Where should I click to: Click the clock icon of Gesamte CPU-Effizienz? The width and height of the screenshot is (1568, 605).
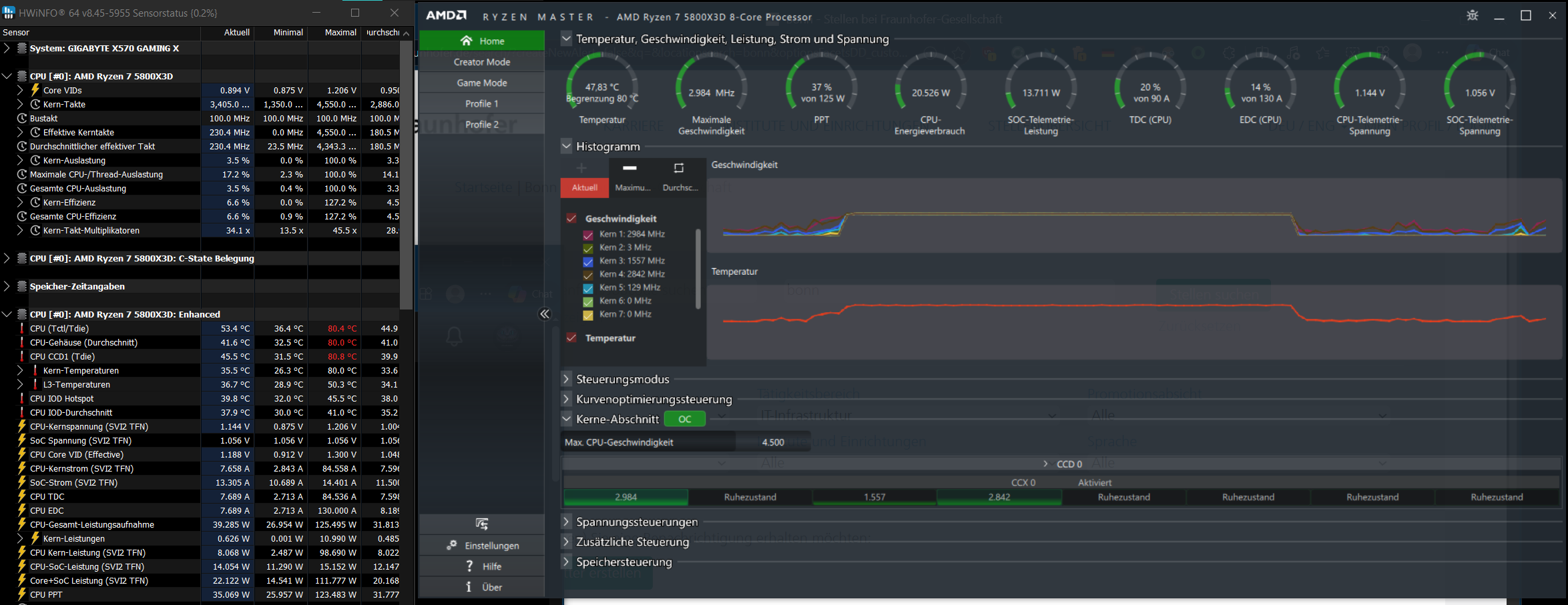[22, 216]
